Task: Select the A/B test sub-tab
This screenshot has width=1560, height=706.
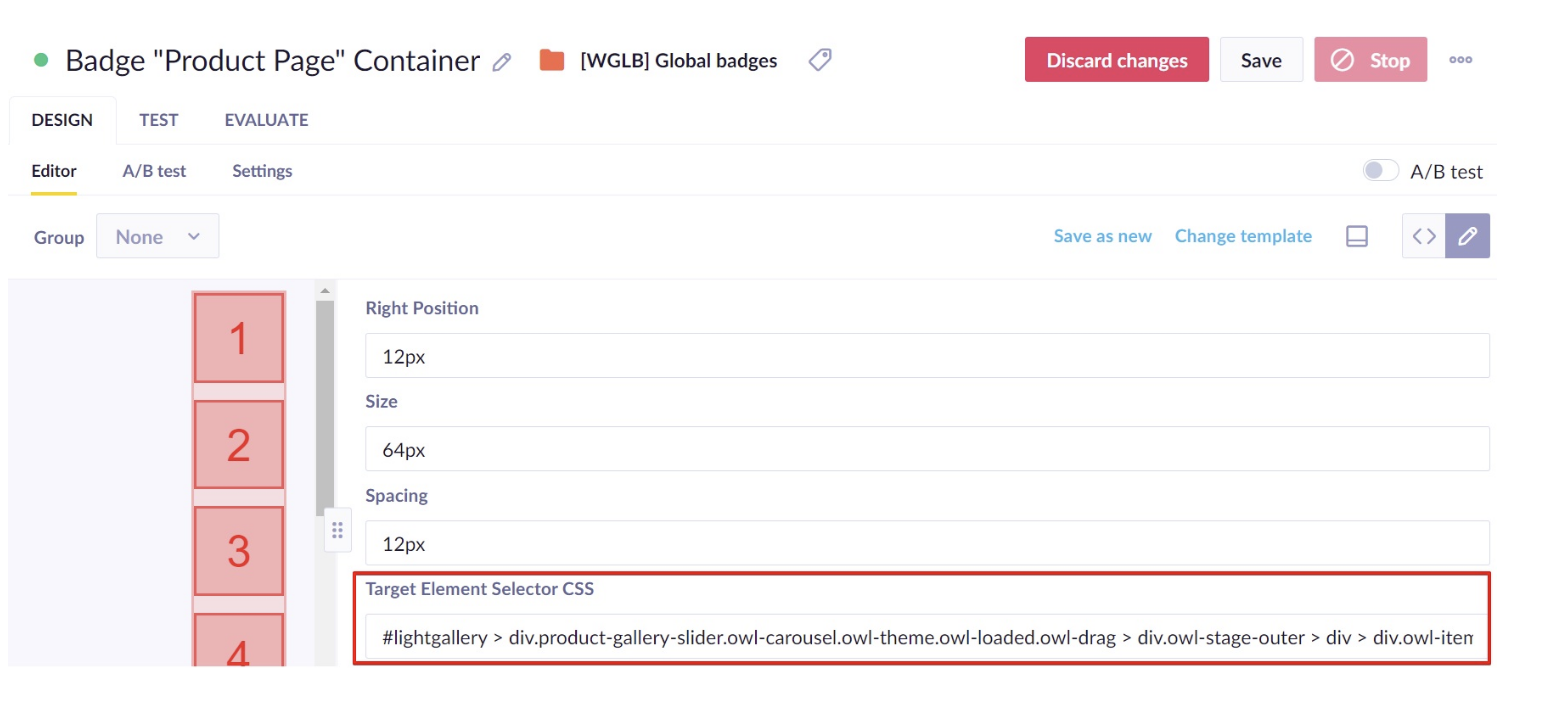Action: [x=154, y=171]
